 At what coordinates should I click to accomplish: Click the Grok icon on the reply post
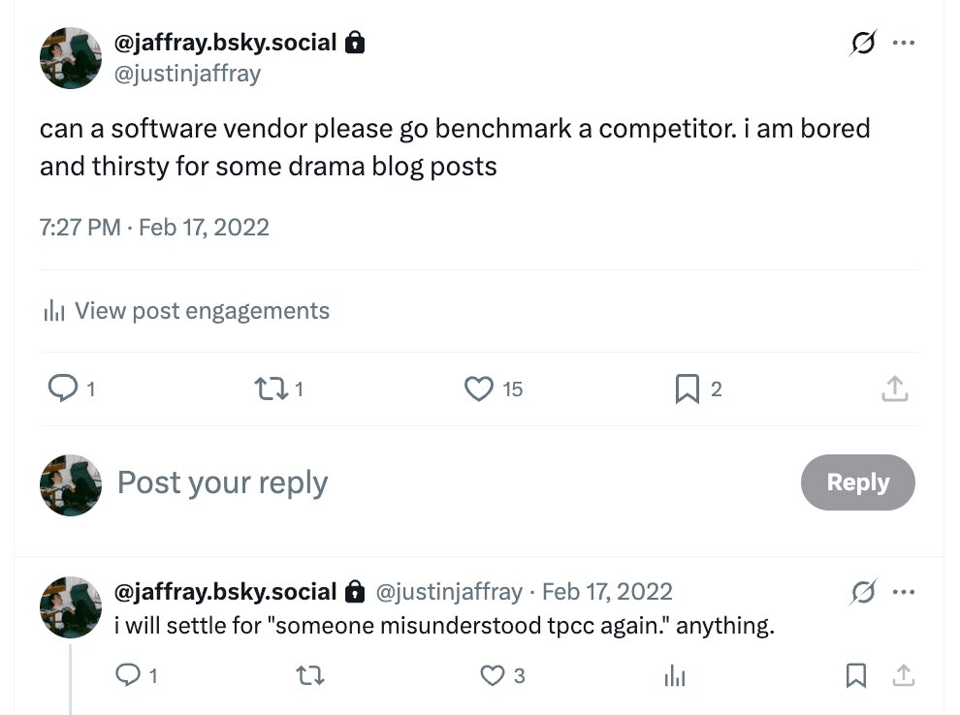tap(861, 592)
